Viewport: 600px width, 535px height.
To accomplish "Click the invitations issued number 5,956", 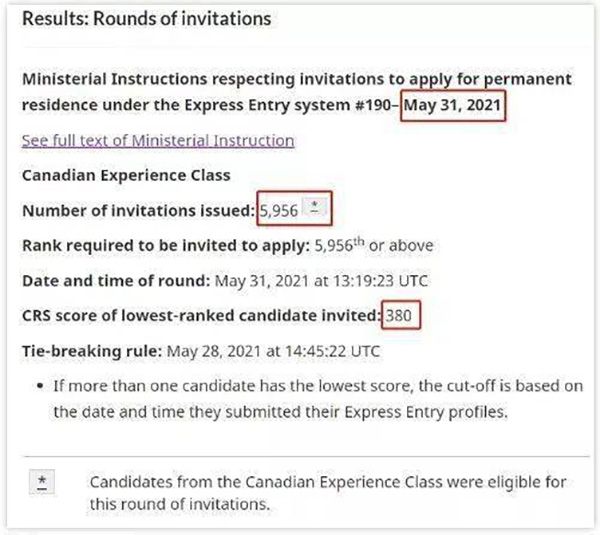I will tap(280, 211).
